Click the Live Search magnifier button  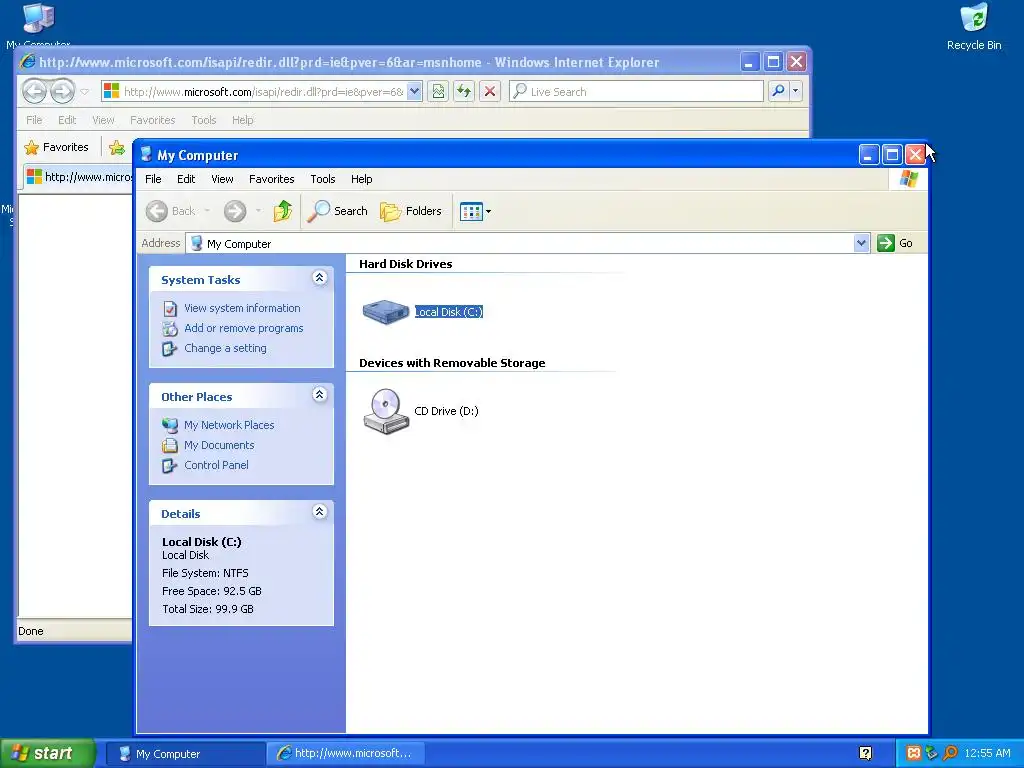pyautogui.click(x=778, y=91)
